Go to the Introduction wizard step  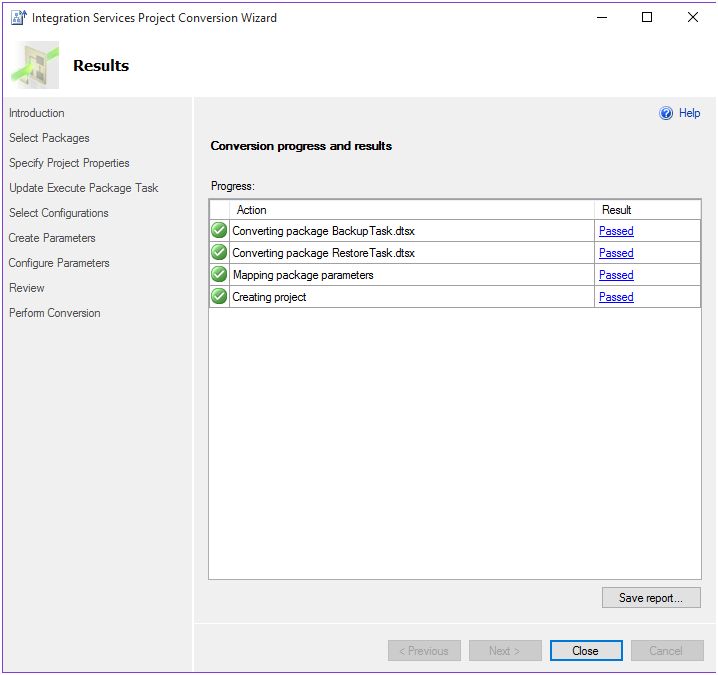point(37,113)
